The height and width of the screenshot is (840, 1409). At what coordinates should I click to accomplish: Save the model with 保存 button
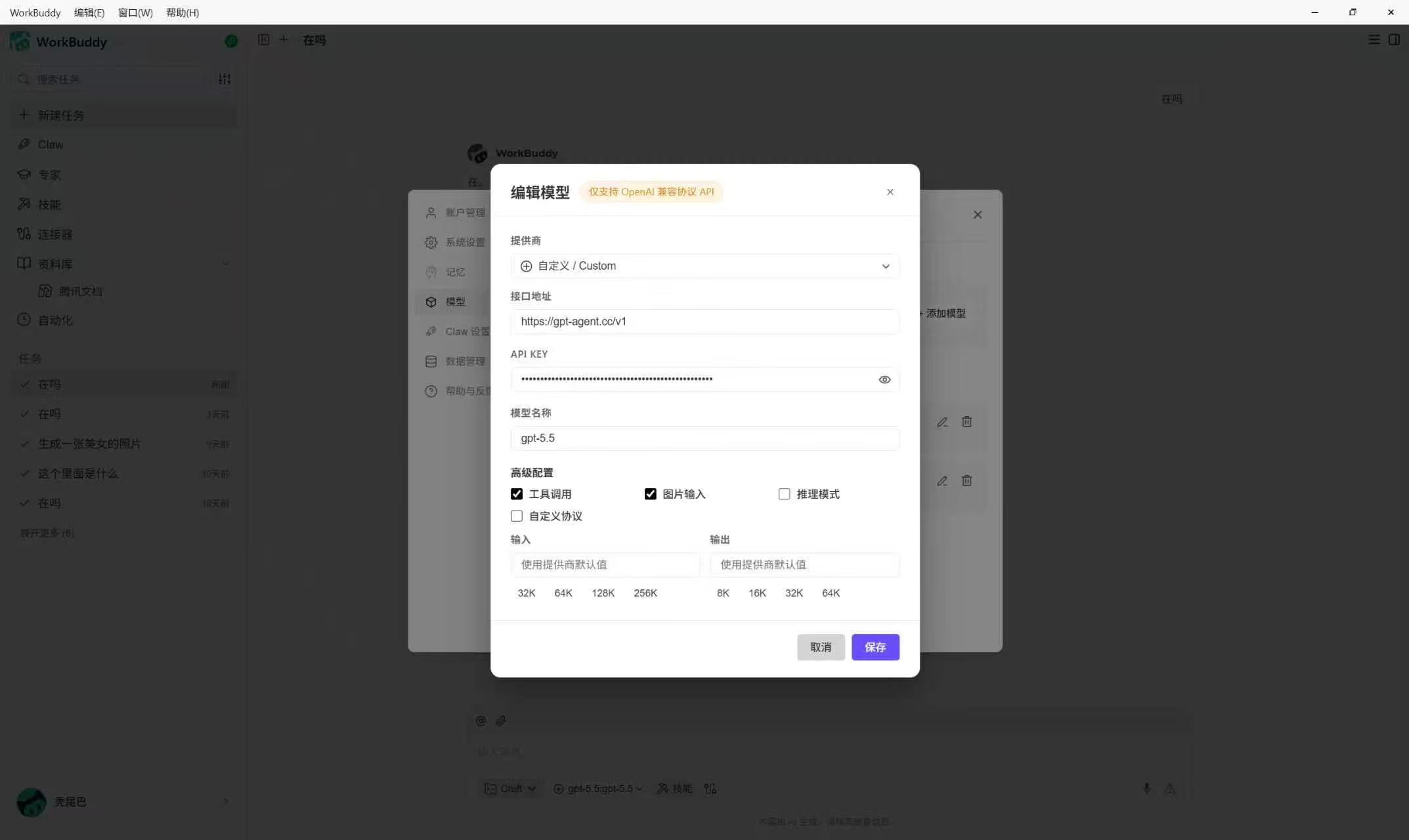click(875, 647)
